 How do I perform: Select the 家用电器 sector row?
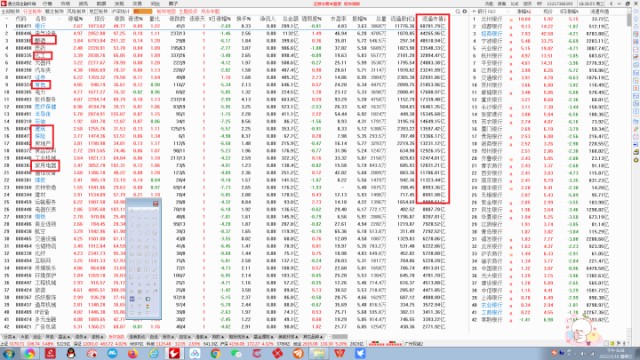223,166
